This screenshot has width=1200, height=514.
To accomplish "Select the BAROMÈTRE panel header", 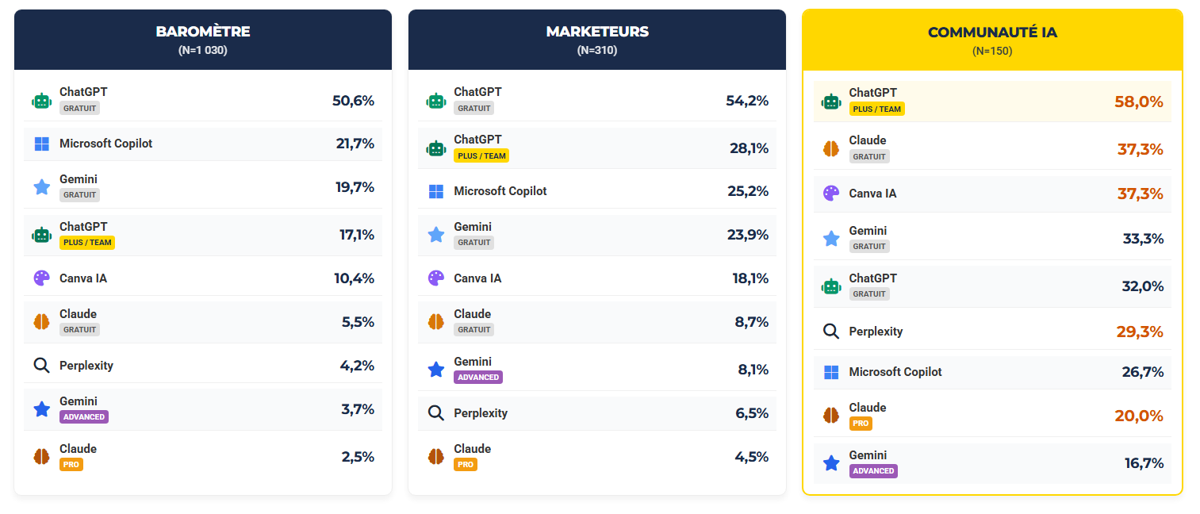I will tap(203, 39).
